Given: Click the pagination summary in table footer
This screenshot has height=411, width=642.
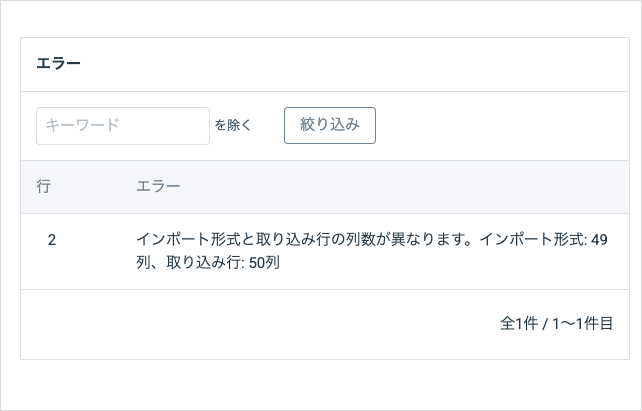Looking at the screenshot, I should [x=556, y=324].
